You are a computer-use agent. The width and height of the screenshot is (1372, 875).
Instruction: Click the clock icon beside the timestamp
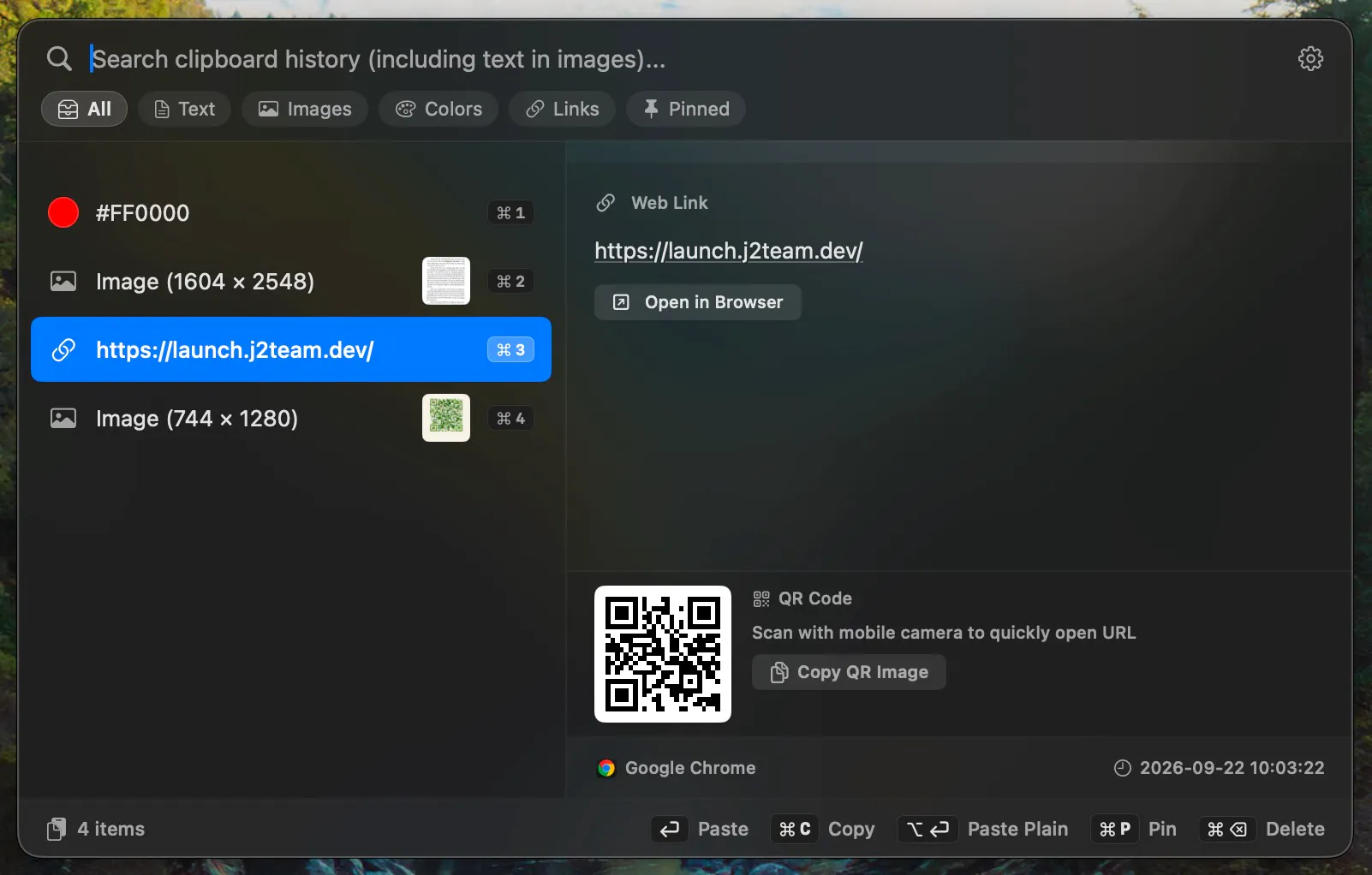tap(1122, 768)
